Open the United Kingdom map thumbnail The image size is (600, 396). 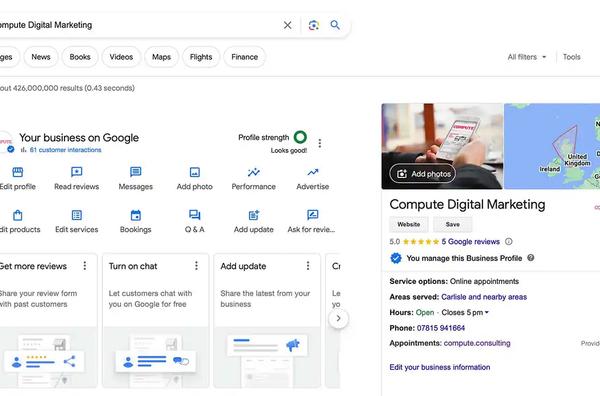point(552,146)
